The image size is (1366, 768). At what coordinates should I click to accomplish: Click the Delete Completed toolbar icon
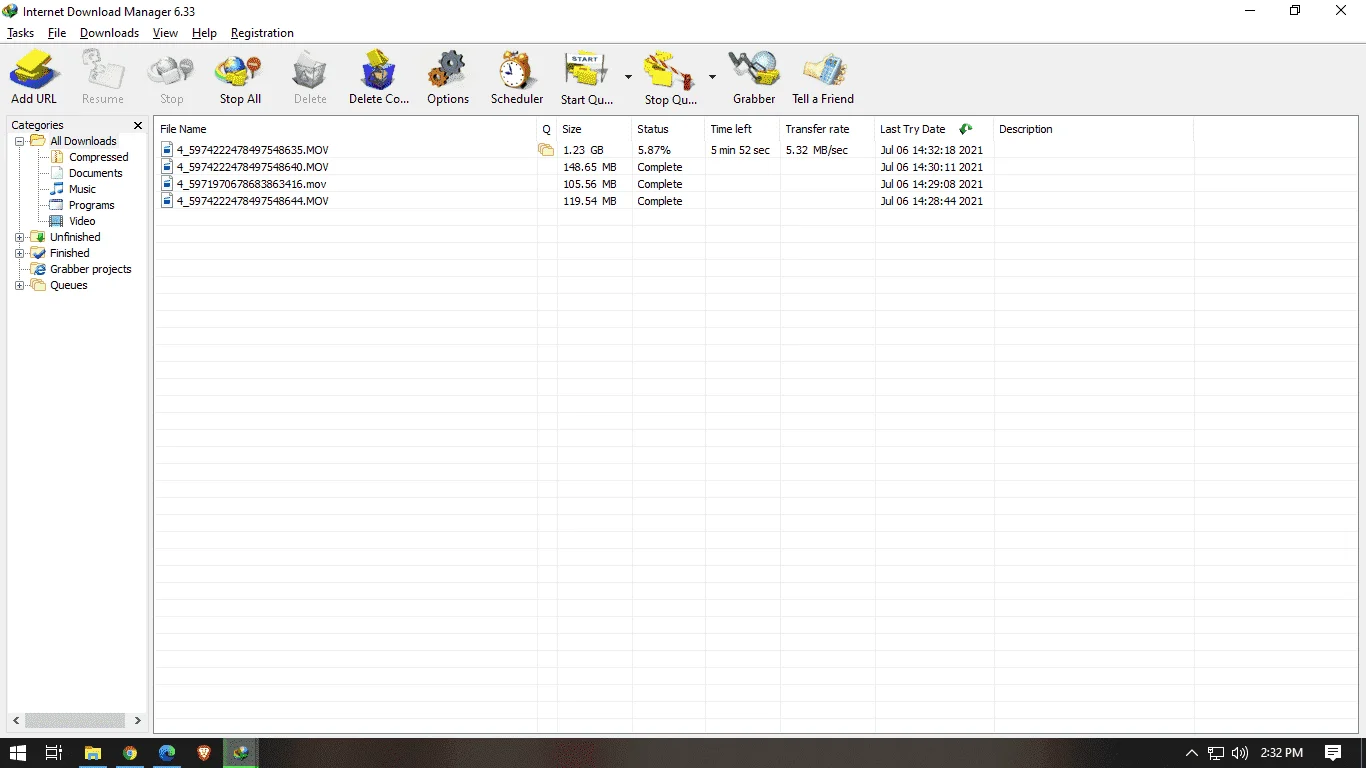point(379,70)
